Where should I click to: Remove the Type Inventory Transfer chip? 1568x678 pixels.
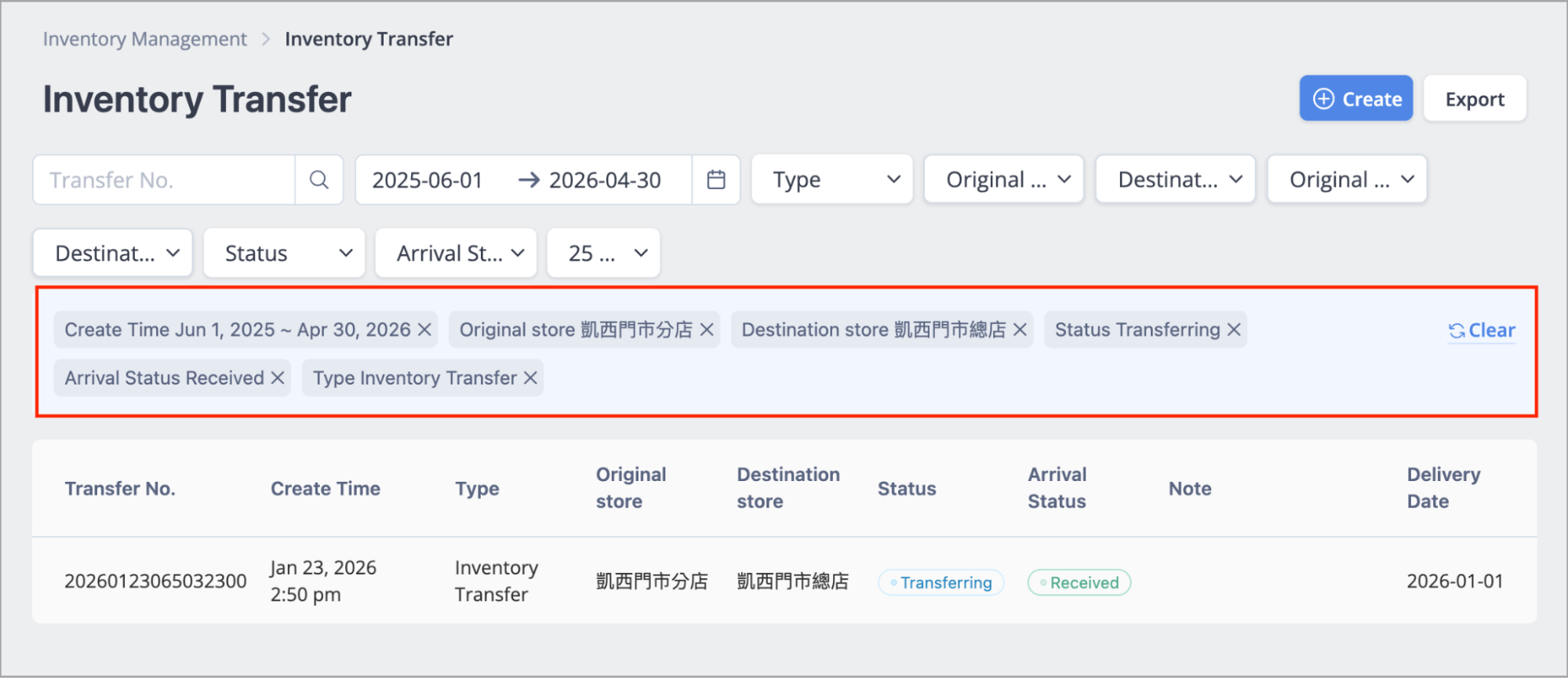click(x=530, y=378)
